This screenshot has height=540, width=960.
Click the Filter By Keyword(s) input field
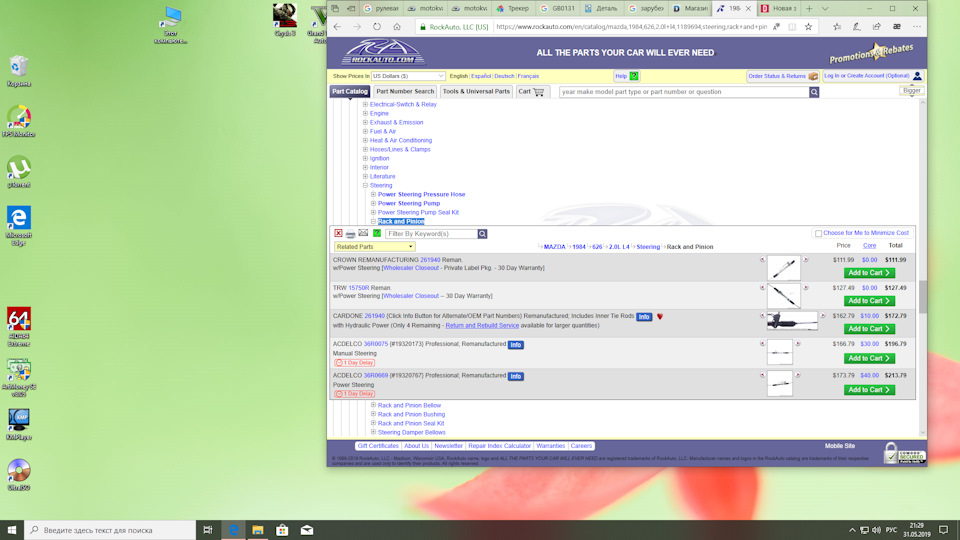click(431, 234)
